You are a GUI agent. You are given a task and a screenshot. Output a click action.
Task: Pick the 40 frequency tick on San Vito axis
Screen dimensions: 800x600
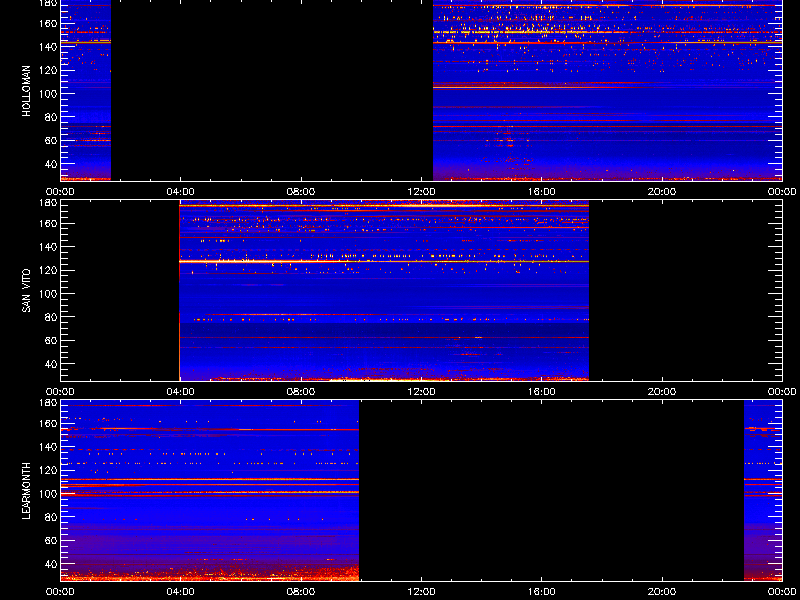[51, 364]
